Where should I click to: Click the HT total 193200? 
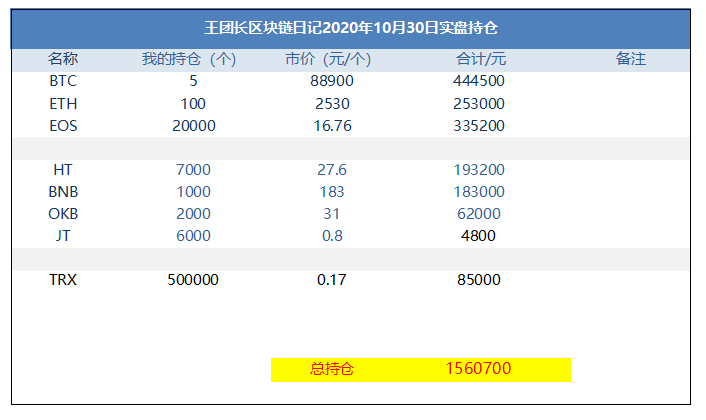pos(479,170)
